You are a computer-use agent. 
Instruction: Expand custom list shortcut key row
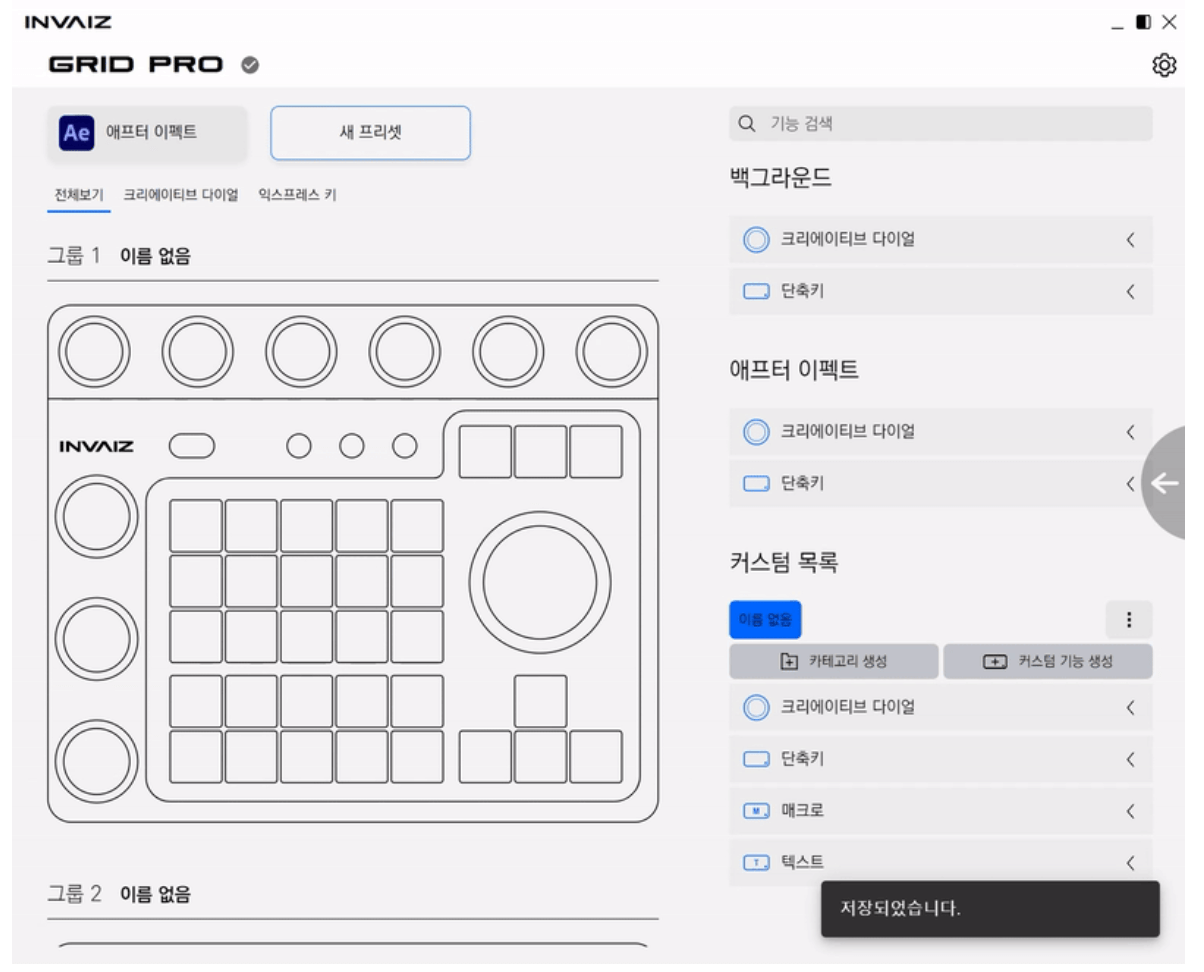(940, 760)
